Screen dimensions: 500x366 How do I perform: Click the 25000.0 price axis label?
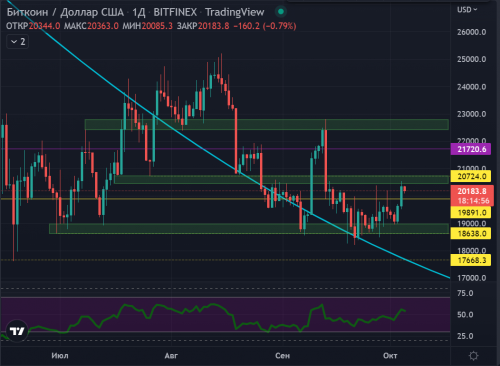coord(471,59)
